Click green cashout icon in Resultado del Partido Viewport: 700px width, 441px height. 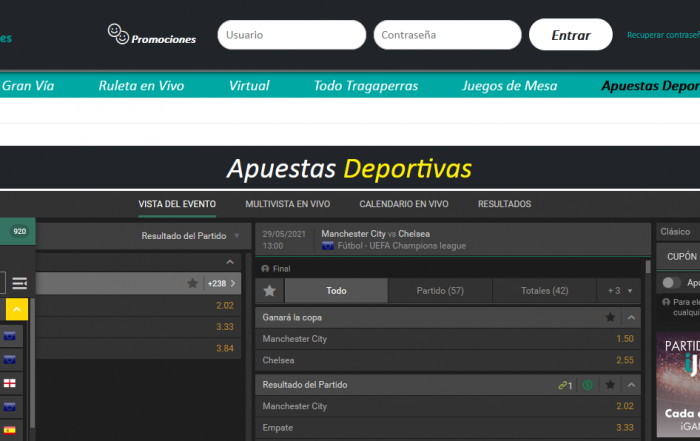point(588,385)
